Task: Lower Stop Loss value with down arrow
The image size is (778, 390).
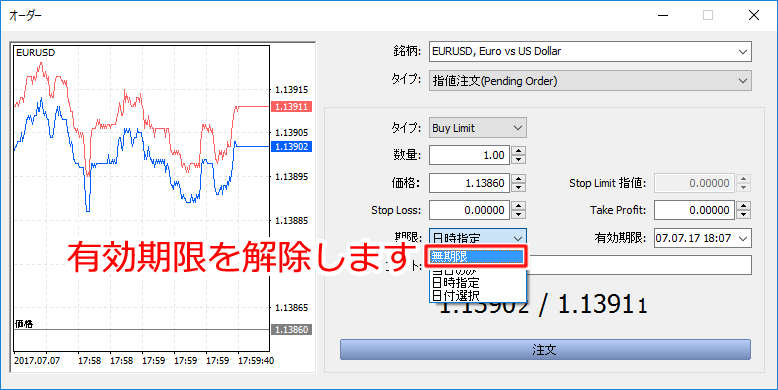Action: pos(518,214)
